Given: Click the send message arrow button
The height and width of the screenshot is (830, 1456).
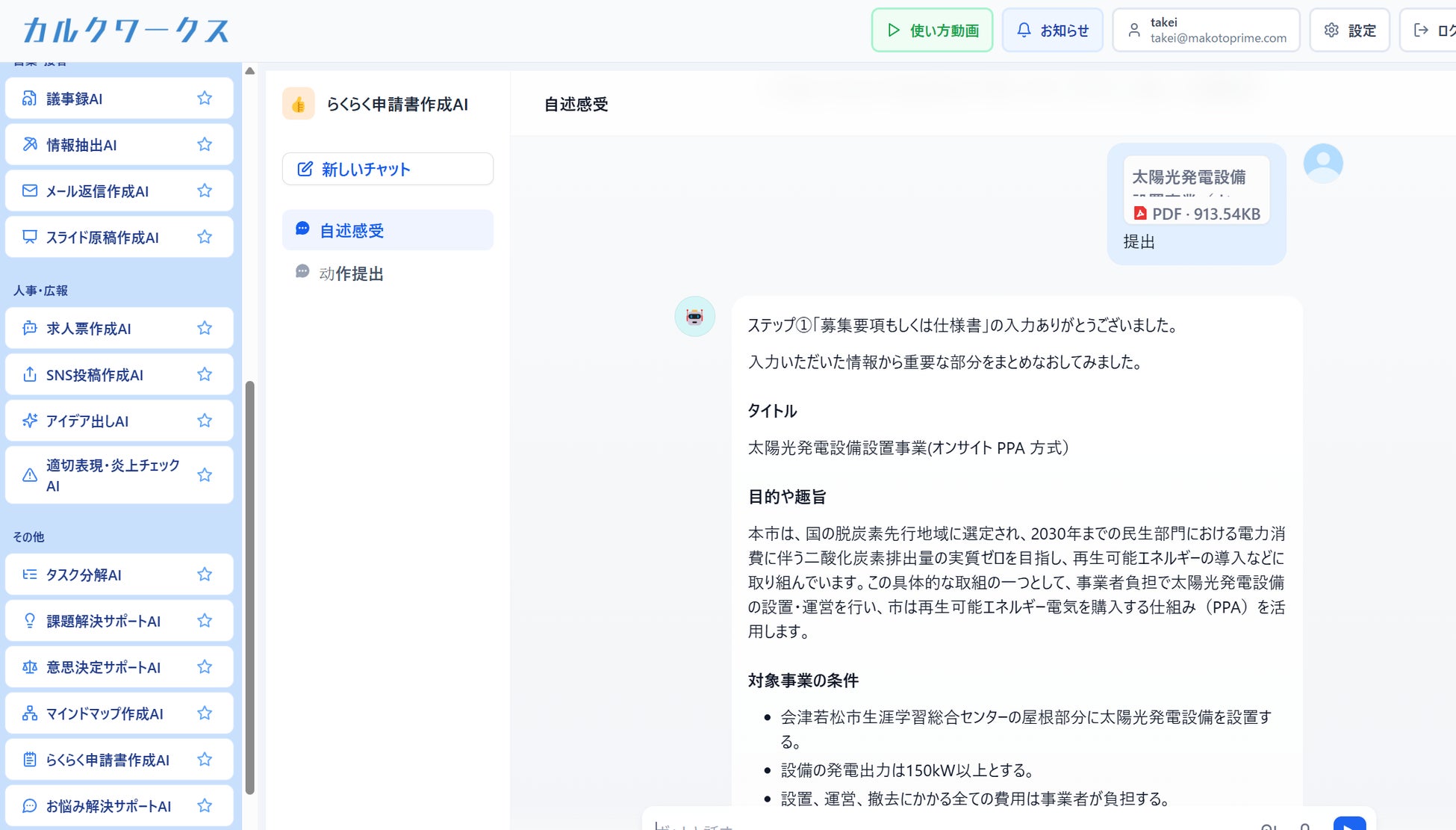Looking at the screenshot, I should pyautogui.click(x=1349, y=824).
